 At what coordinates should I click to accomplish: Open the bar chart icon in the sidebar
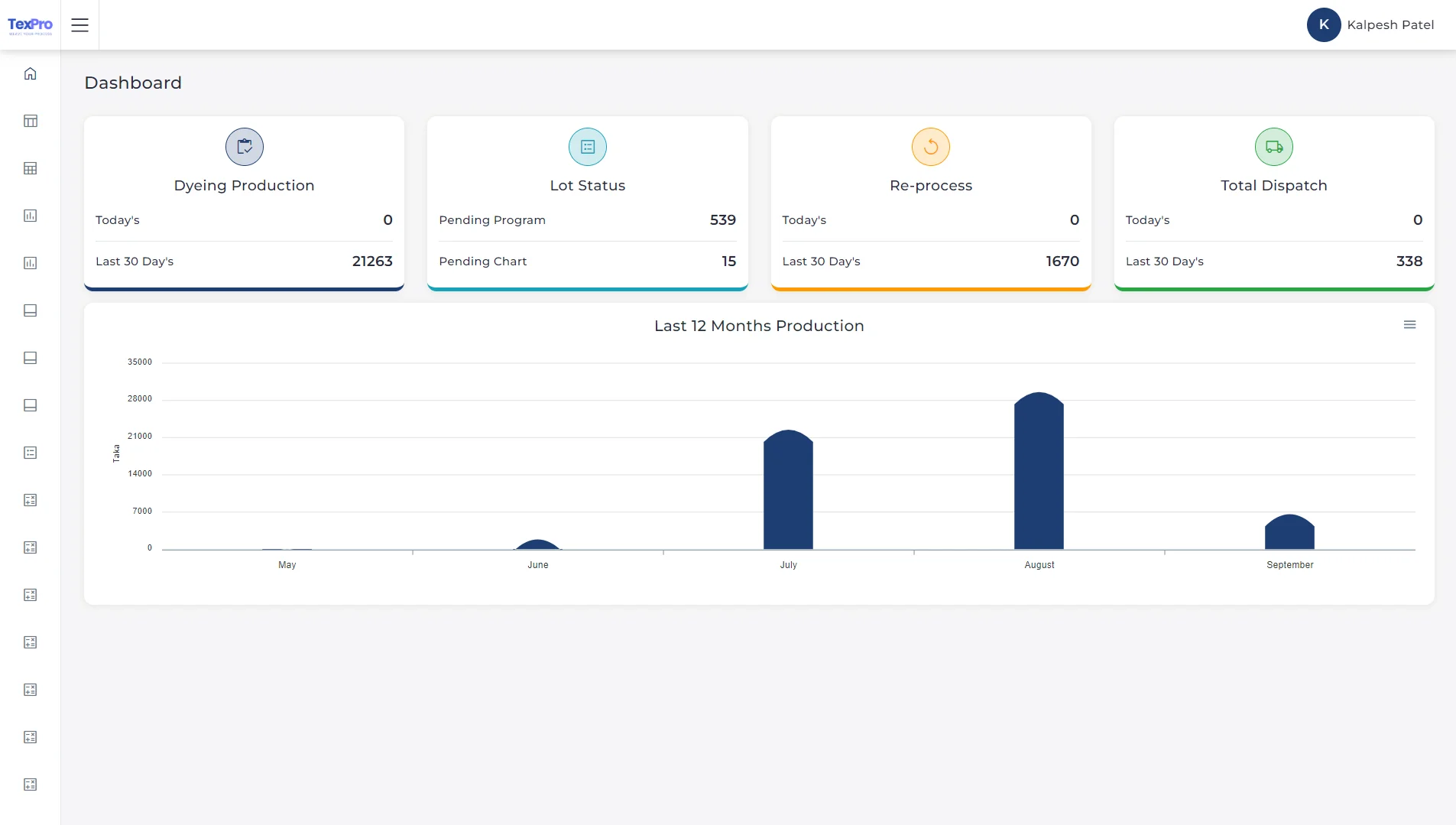(30, 216)
